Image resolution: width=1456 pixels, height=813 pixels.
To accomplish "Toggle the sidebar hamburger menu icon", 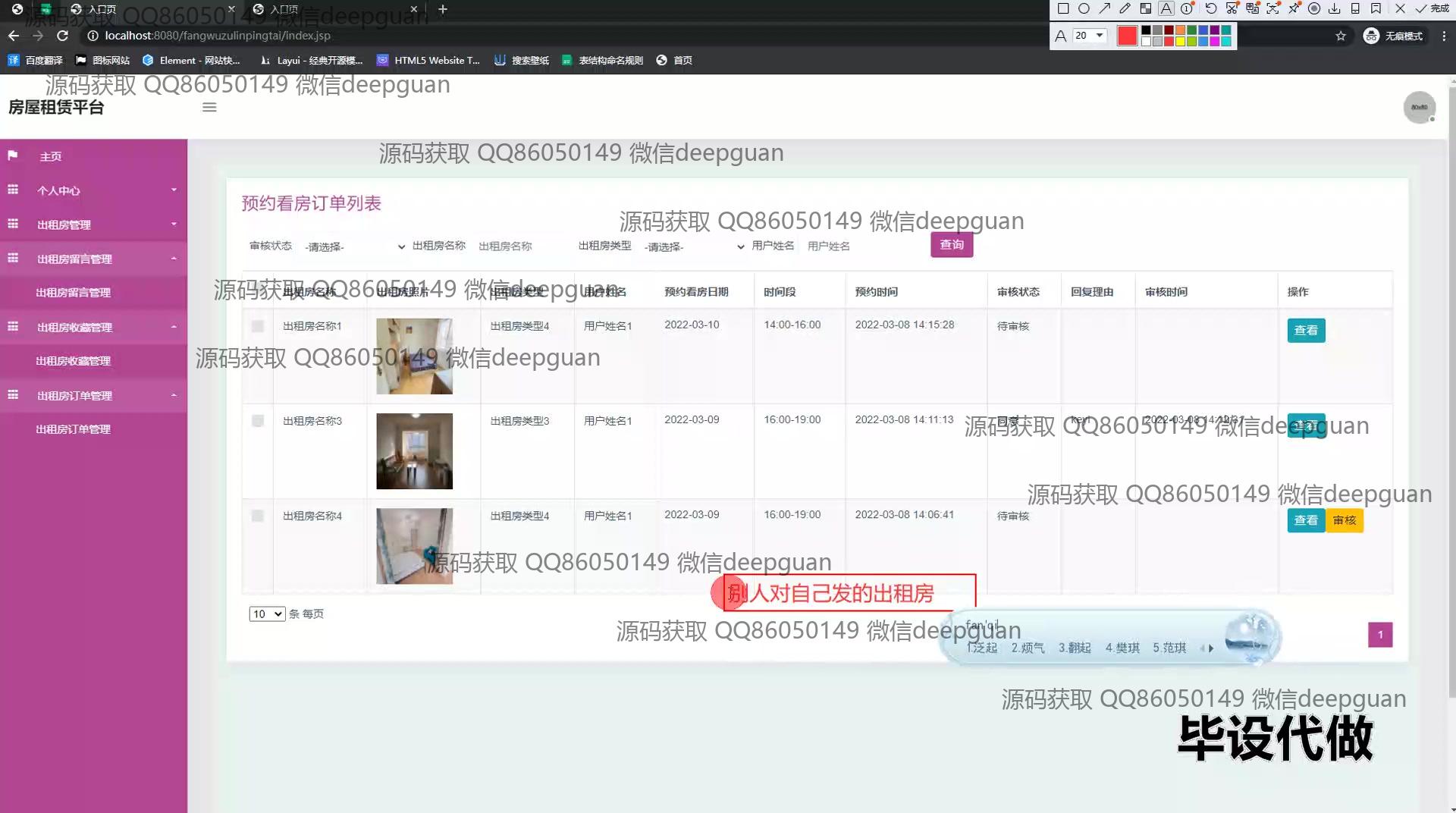I will (x=209, y=108).
